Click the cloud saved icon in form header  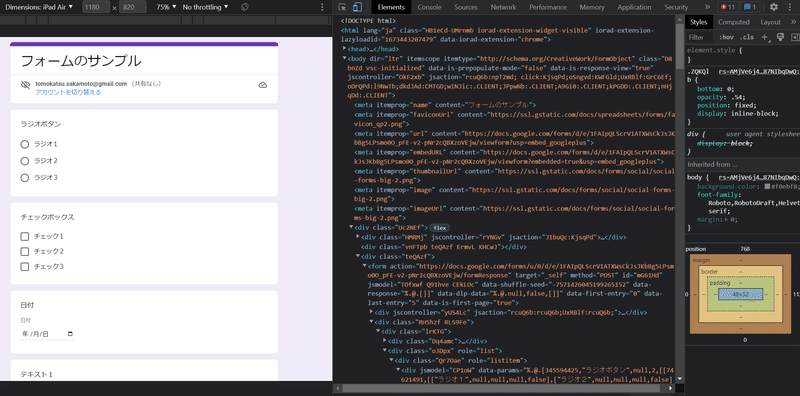click(x=263, y=85)
